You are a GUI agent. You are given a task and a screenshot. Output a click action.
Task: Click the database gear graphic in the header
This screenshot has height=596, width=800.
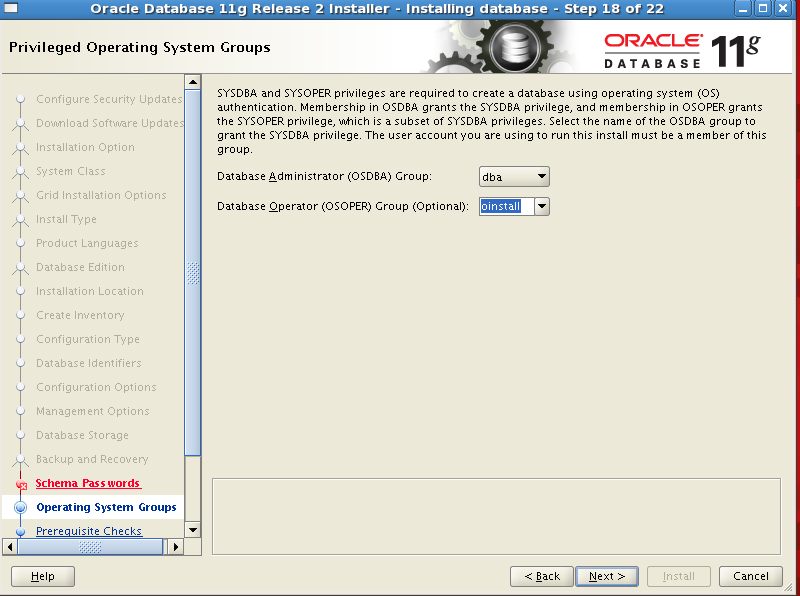click(514, 47)
